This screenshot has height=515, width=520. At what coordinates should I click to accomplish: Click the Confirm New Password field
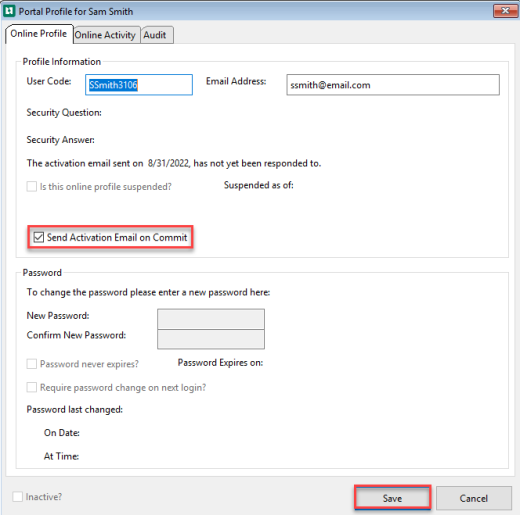pyautogui.click(x=211, y=339)
